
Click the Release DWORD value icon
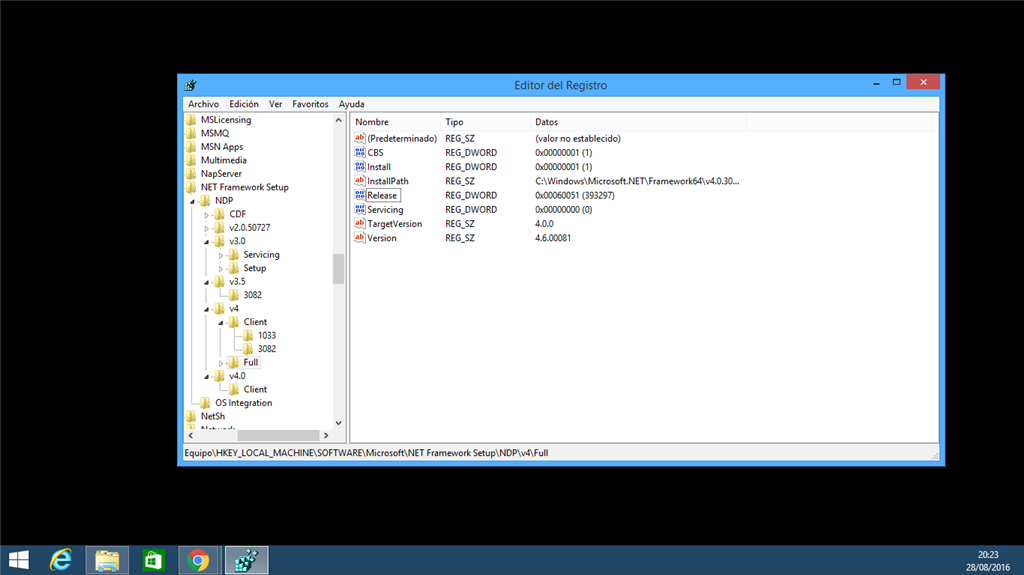click(360, 195)
